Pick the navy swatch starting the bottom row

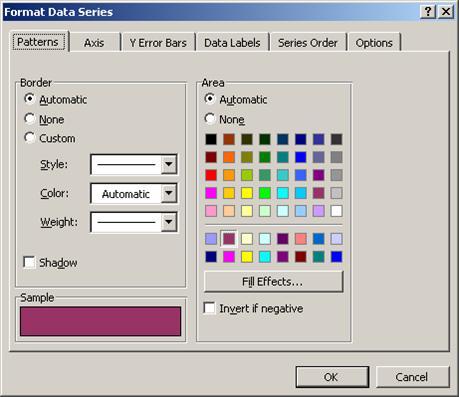click(211, 257)
